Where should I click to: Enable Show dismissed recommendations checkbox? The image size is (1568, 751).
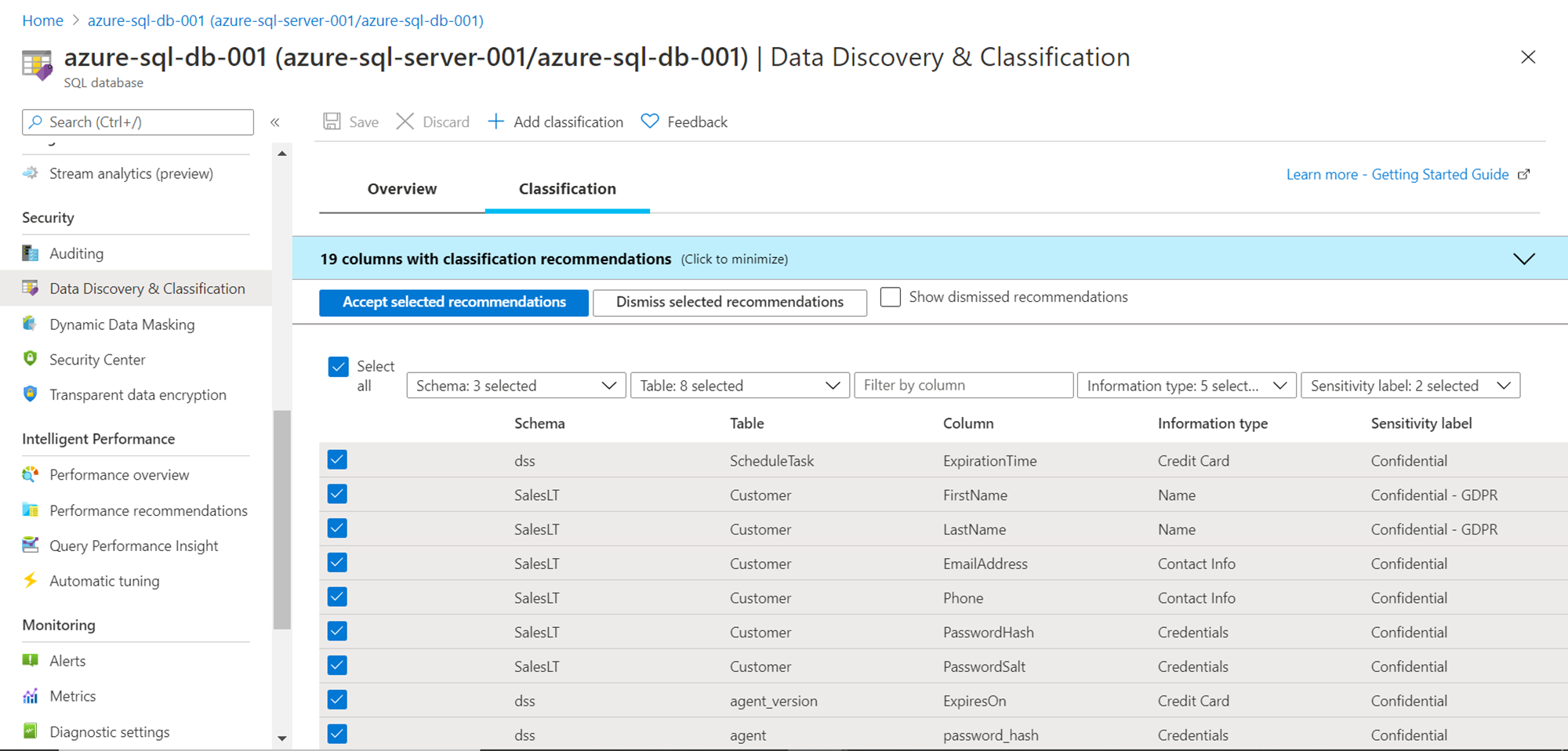891,297
